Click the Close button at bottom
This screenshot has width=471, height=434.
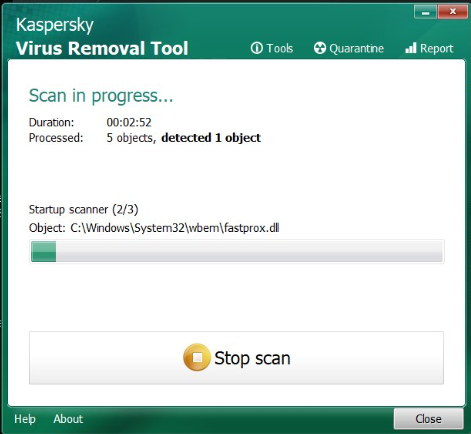coord(428,419)
